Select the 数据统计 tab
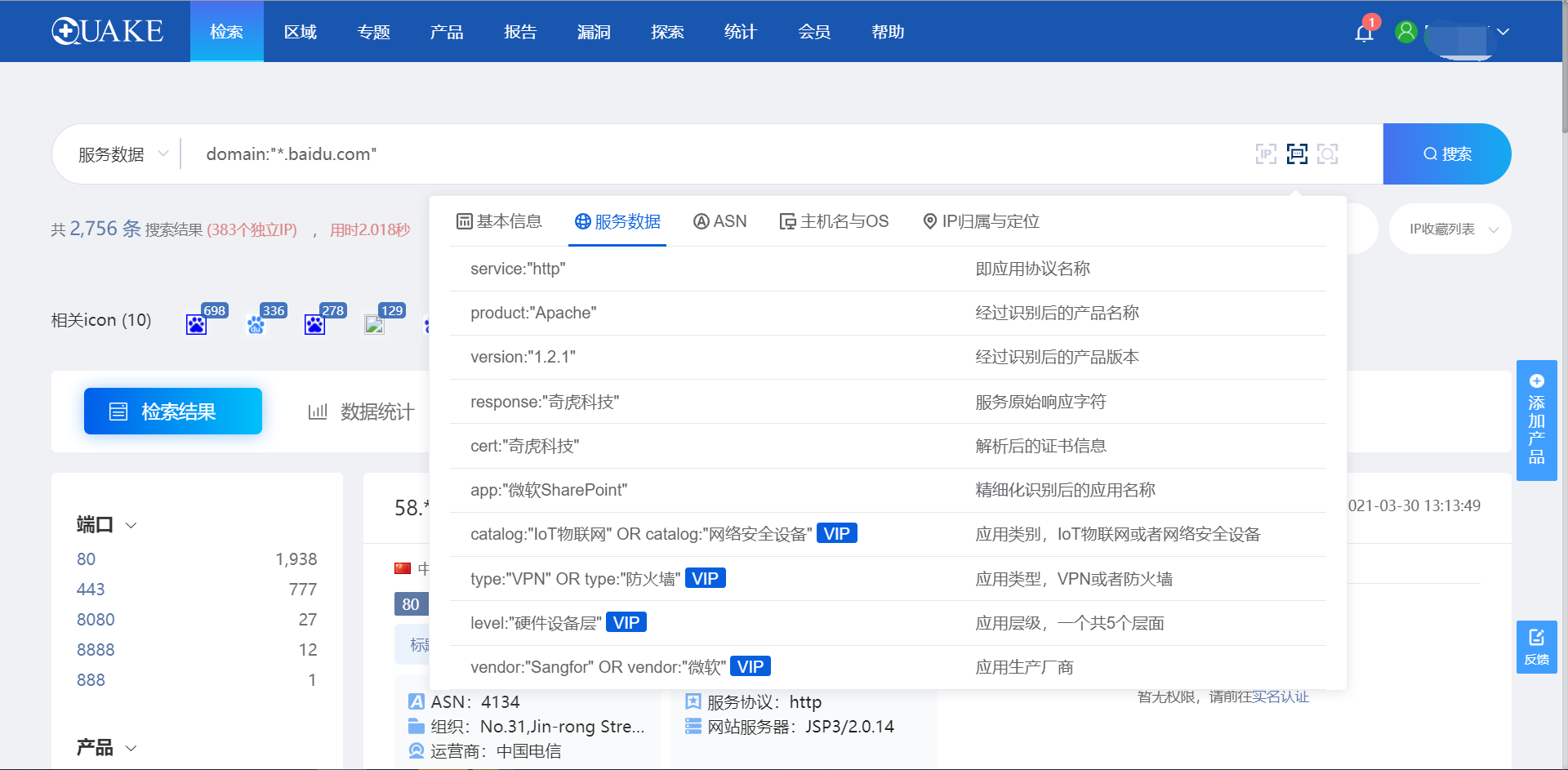The image size is (1568, 770). [x=361, y=412]
